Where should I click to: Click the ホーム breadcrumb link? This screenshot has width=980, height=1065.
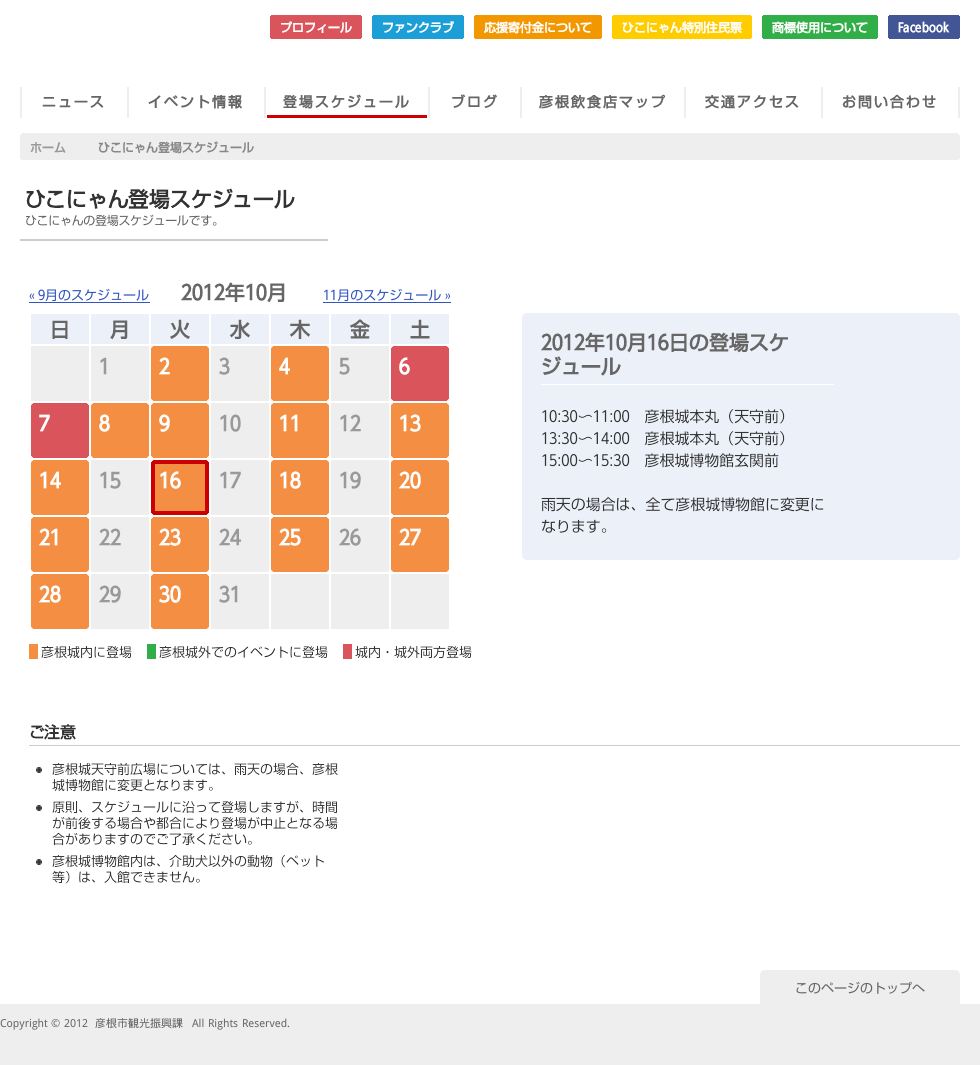(x=48, y=147)
